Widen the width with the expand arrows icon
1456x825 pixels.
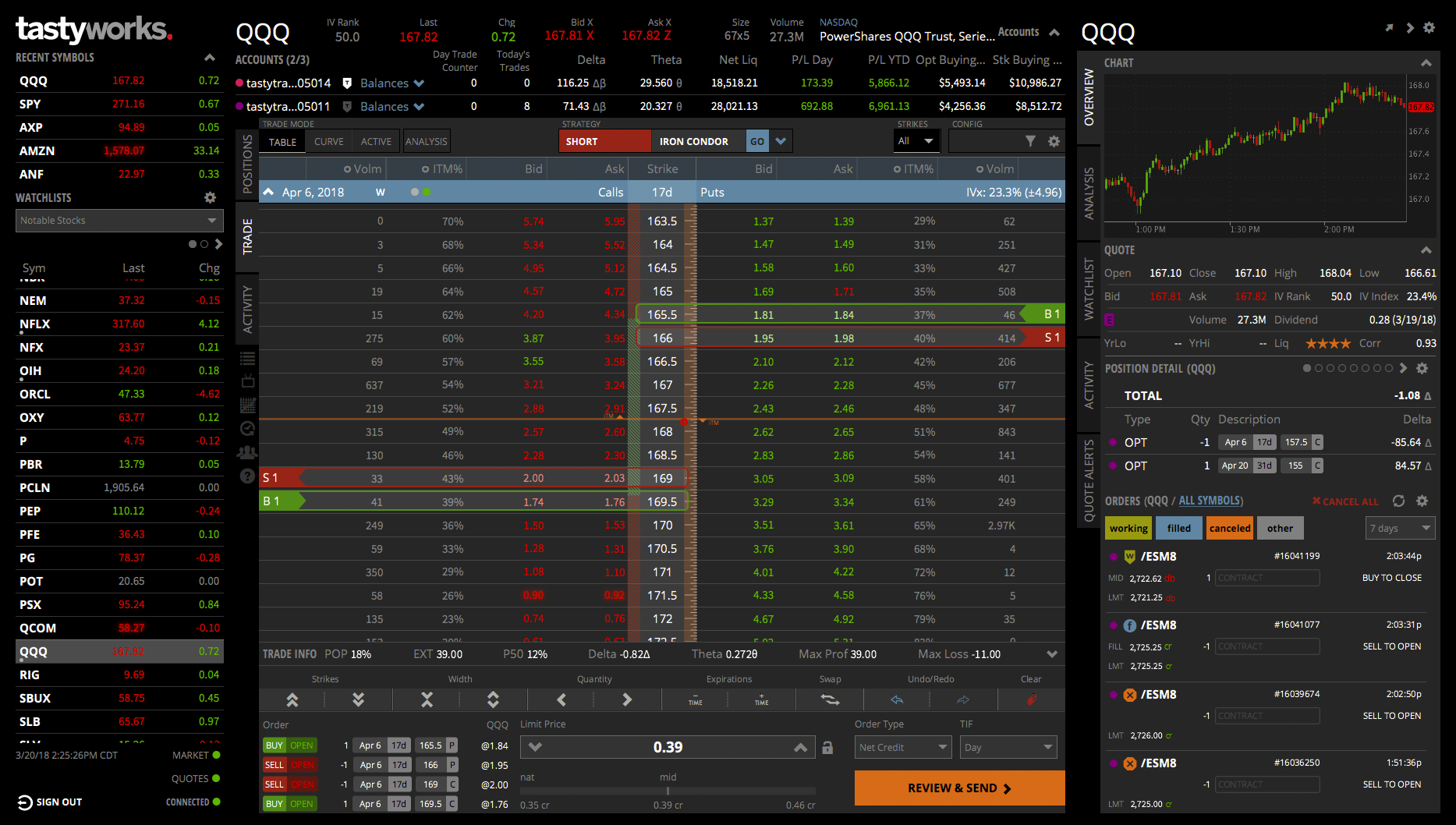click(x=493, y=699)
